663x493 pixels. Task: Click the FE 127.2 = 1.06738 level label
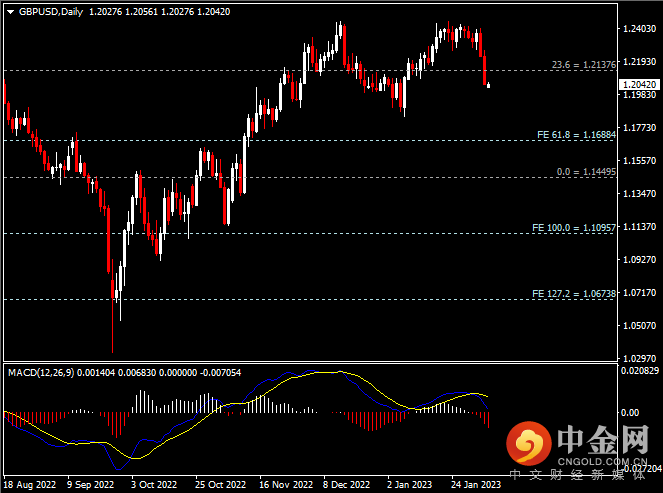(577, 294)
